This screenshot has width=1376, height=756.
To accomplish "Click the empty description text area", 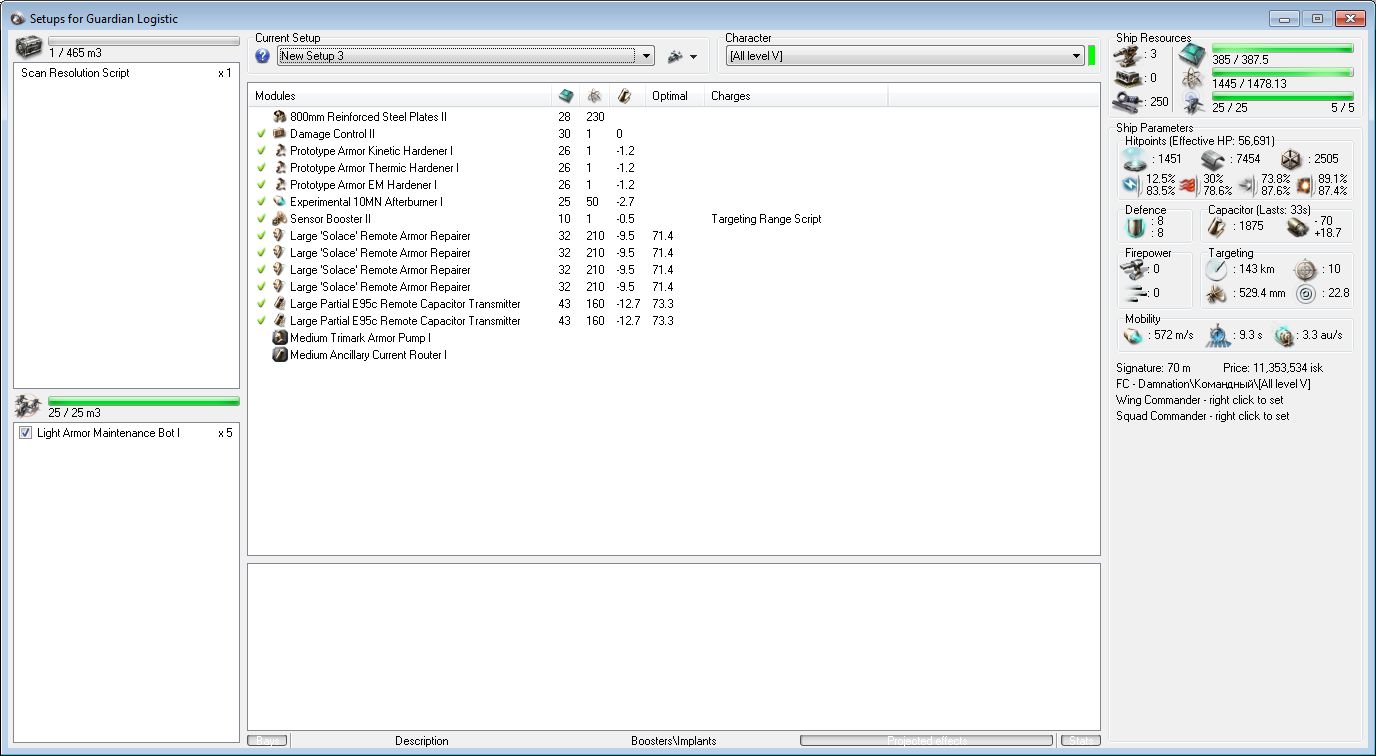I will 673,646.
